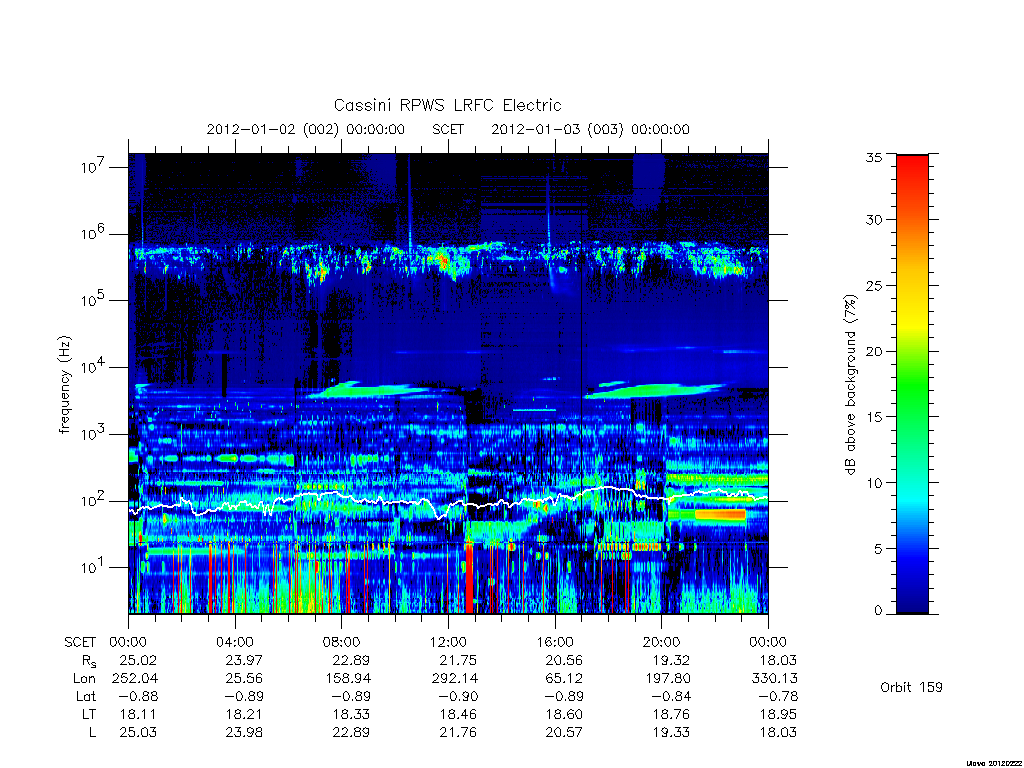Click the 10^1 frequency tick label

pos(93,568)
